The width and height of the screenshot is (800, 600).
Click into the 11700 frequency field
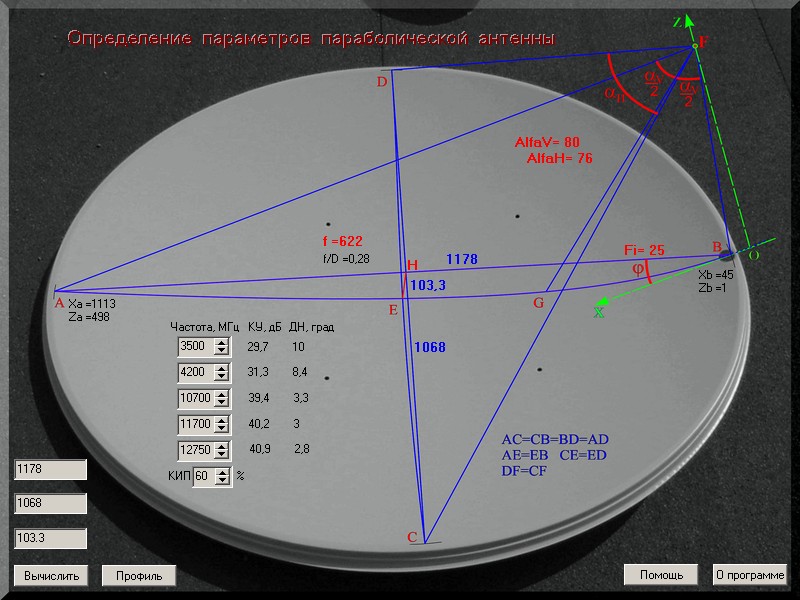[x=196, y=424]
